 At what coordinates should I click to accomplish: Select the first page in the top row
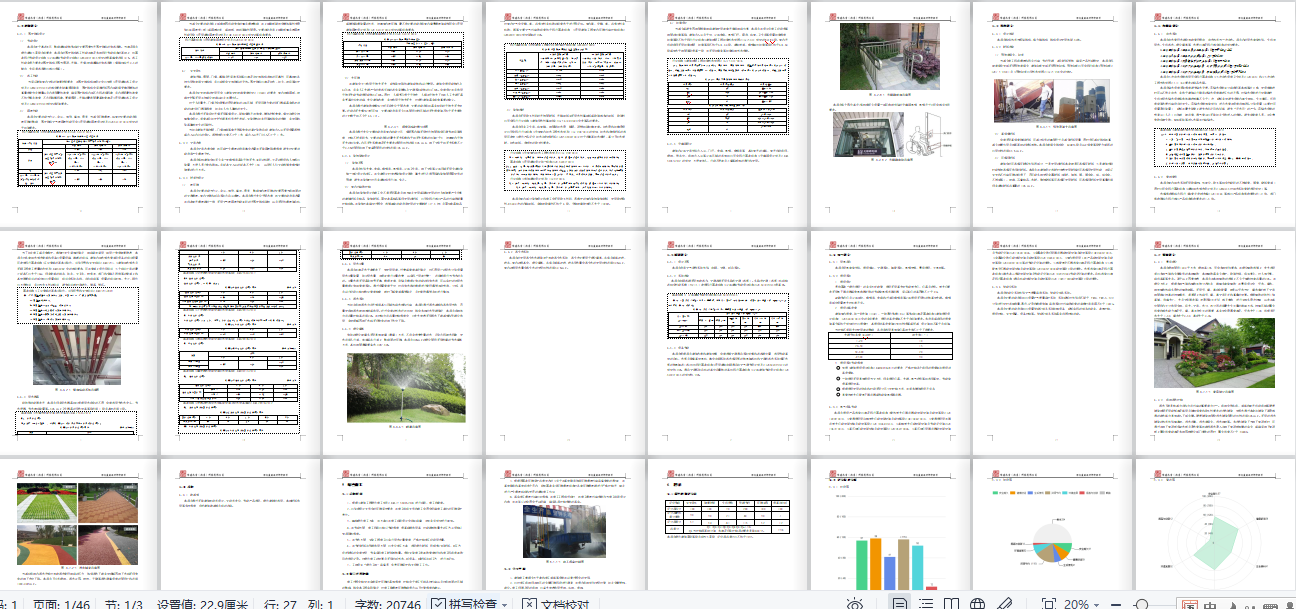[80, 113]
